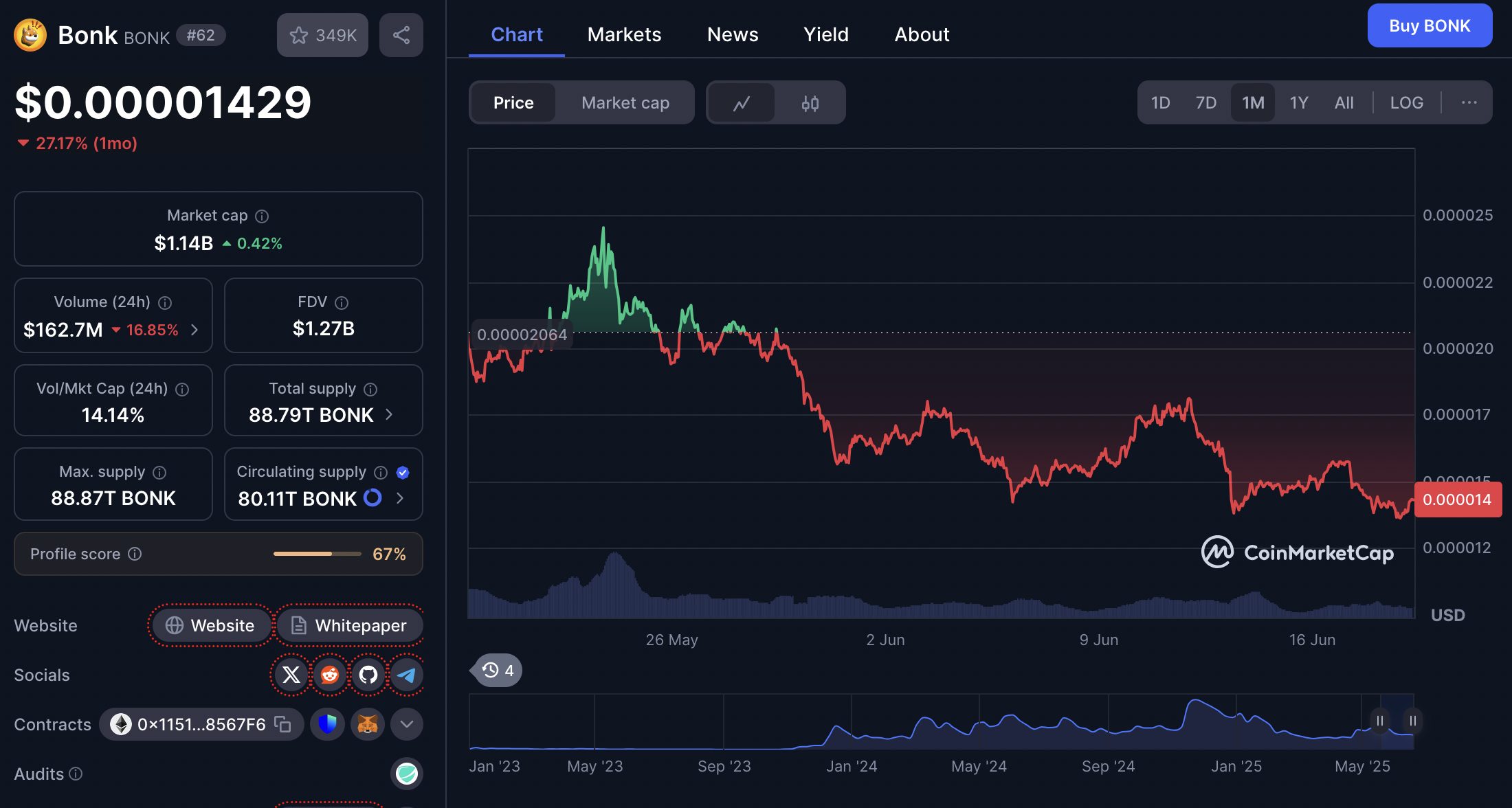
Task: Switch to candlestick chart view
Action: 810,103
